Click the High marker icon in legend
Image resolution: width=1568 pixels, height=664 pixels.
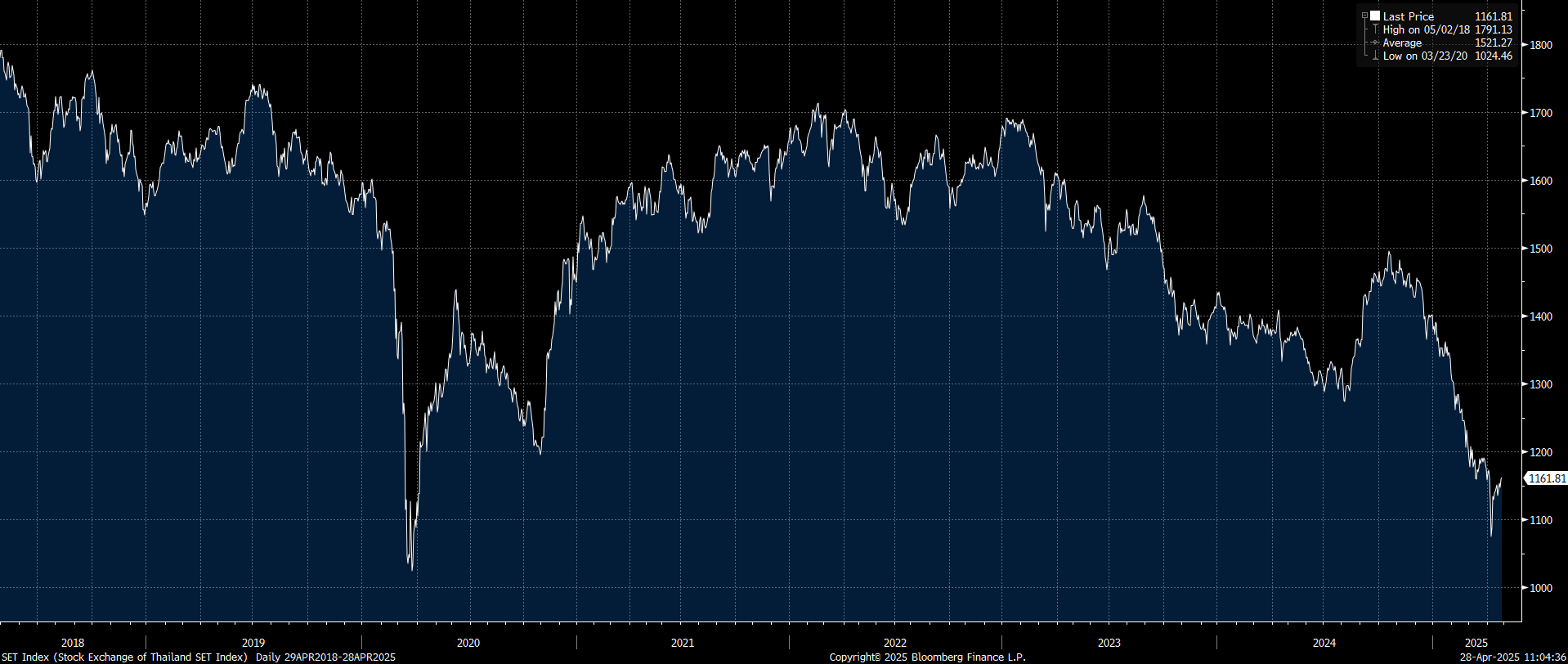coord(1375,29)
